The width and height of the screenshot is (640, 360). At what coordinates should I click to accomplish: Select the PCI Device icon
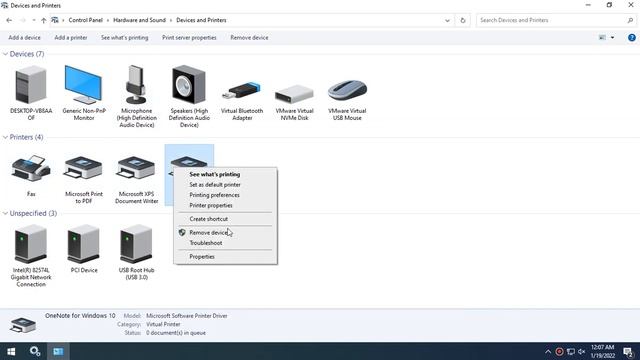(83, 244)
